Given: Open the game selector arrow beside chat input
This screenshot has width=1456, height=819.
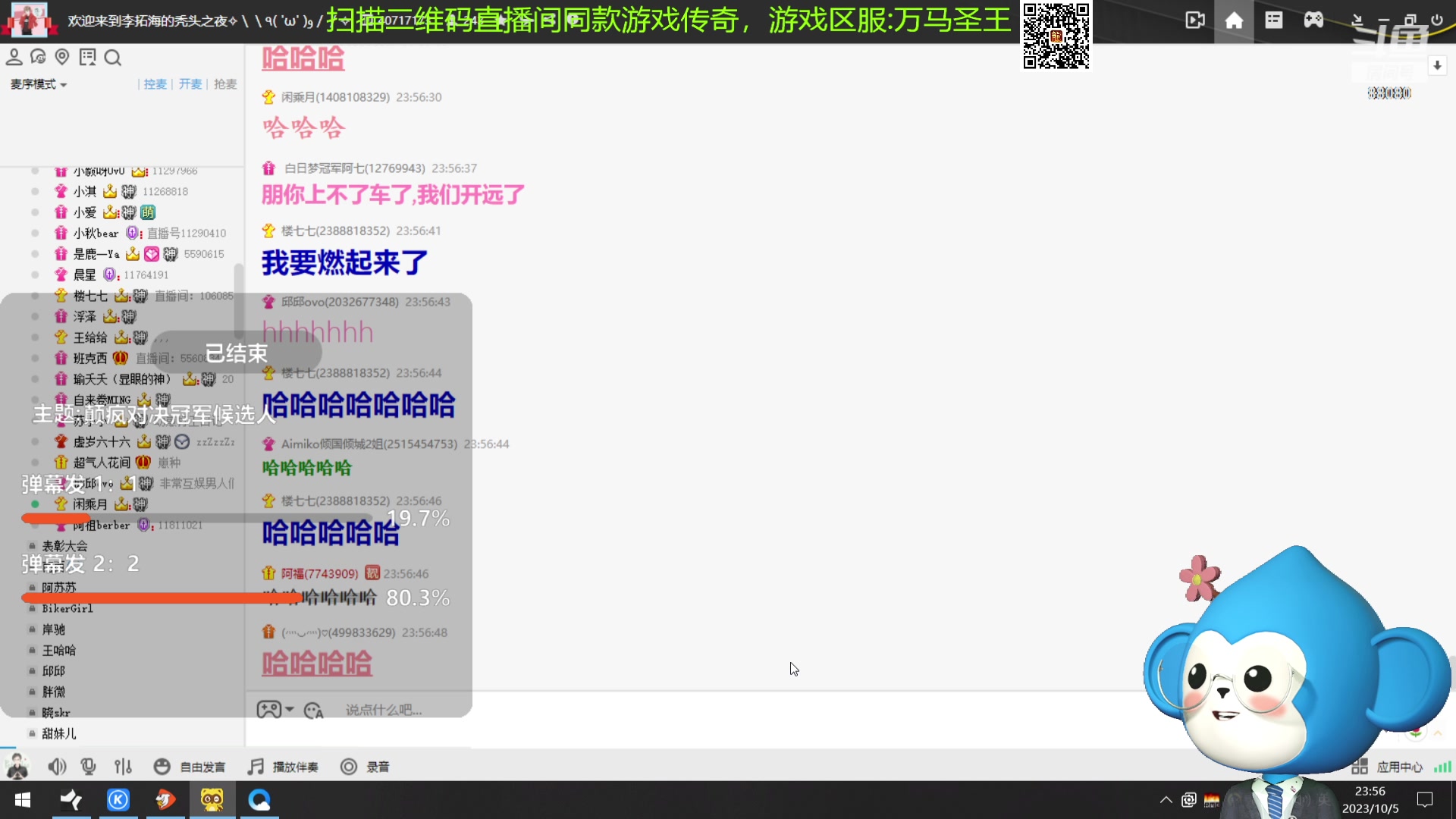Looking at the screenshot, I should pos(289,709).
